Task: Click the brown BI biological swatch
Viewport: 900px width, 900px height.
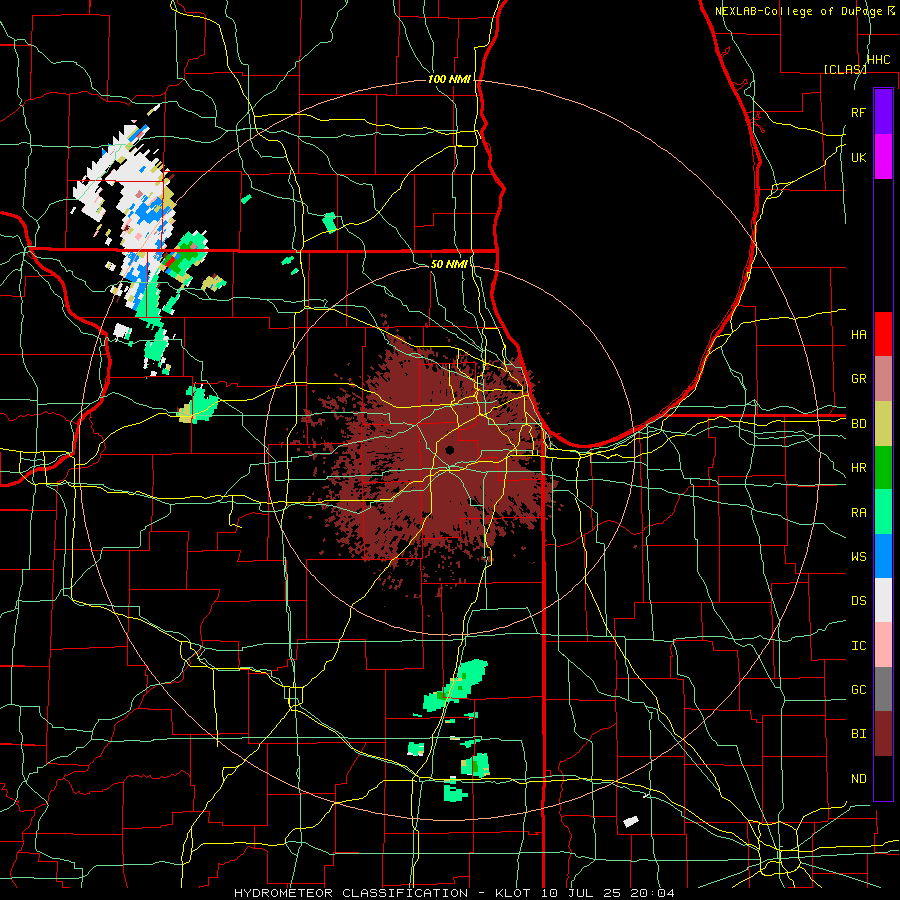Action: (x=883, y=734)
